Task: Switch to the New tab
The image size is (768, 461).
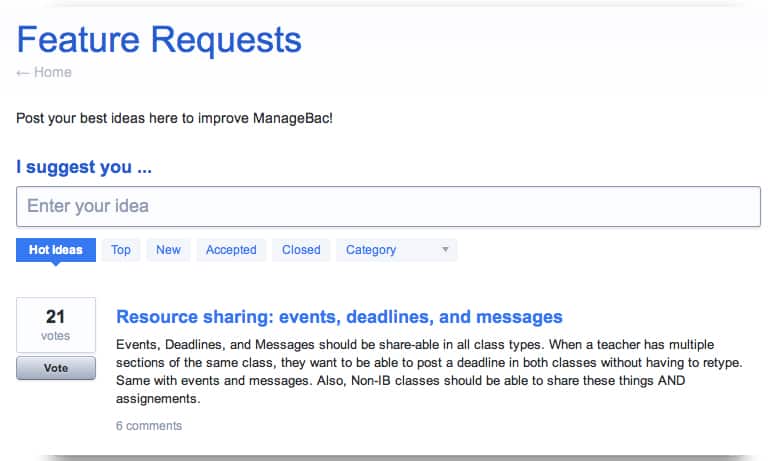Action: 168,250
